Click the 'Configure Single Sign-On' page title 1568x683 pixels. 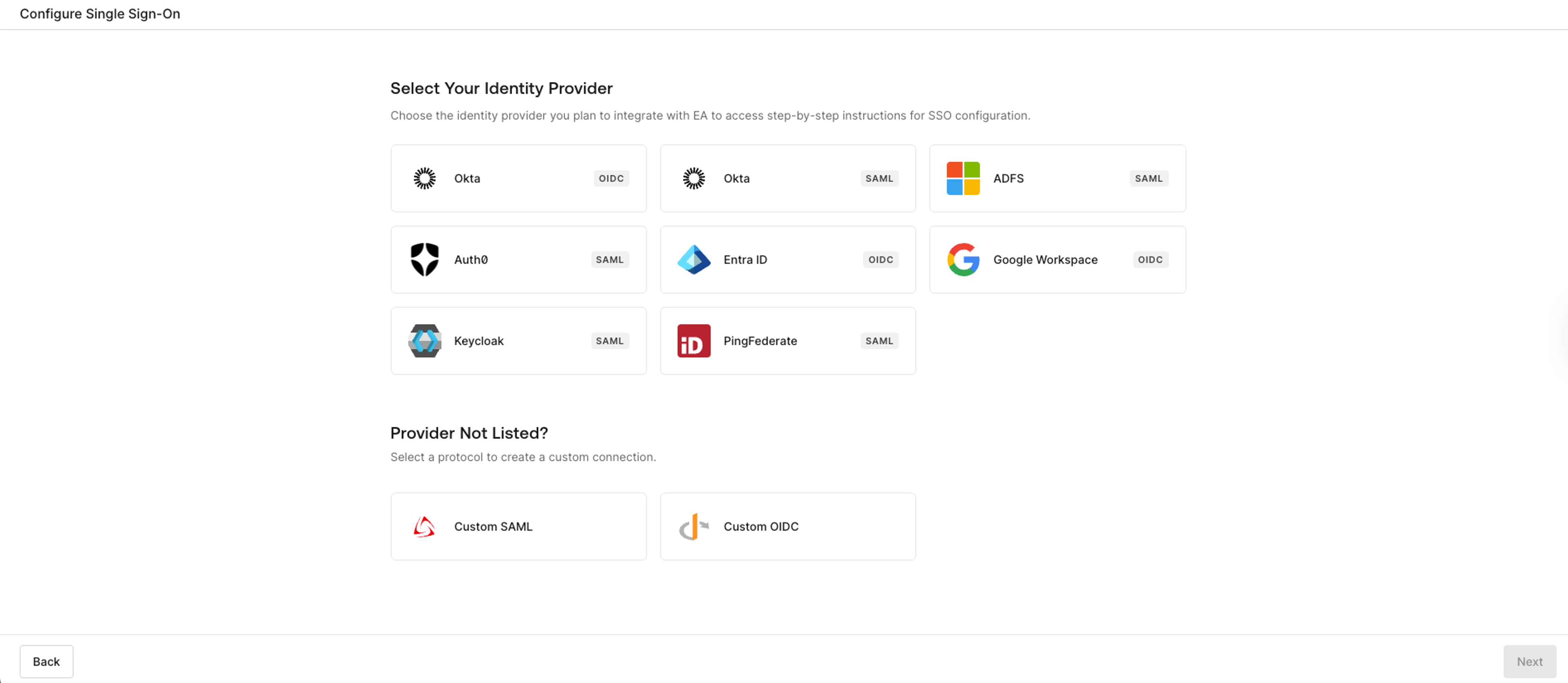pyautogui.click(x=100, y=13)
